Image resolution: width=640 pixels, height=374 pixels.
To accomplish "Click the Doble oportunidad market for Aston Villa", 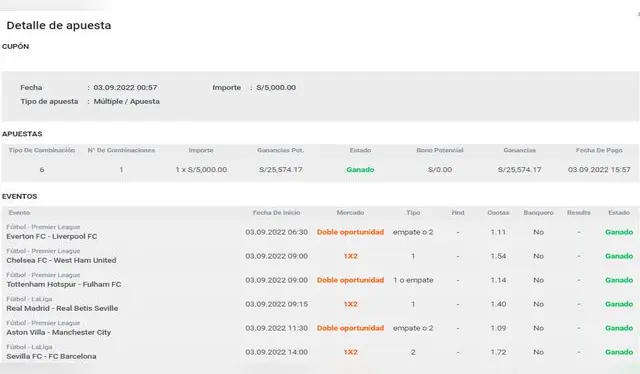I will click(350, 328).
